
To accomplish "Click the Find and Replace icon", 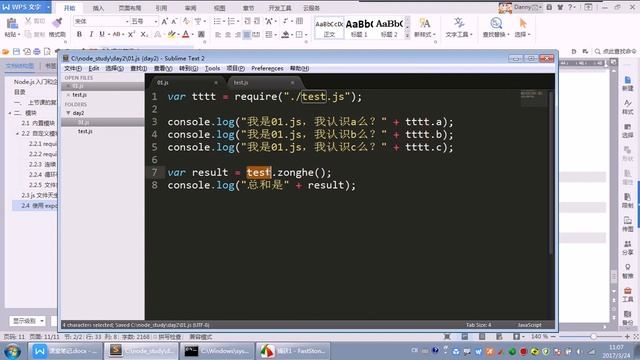I will [496, 23].
